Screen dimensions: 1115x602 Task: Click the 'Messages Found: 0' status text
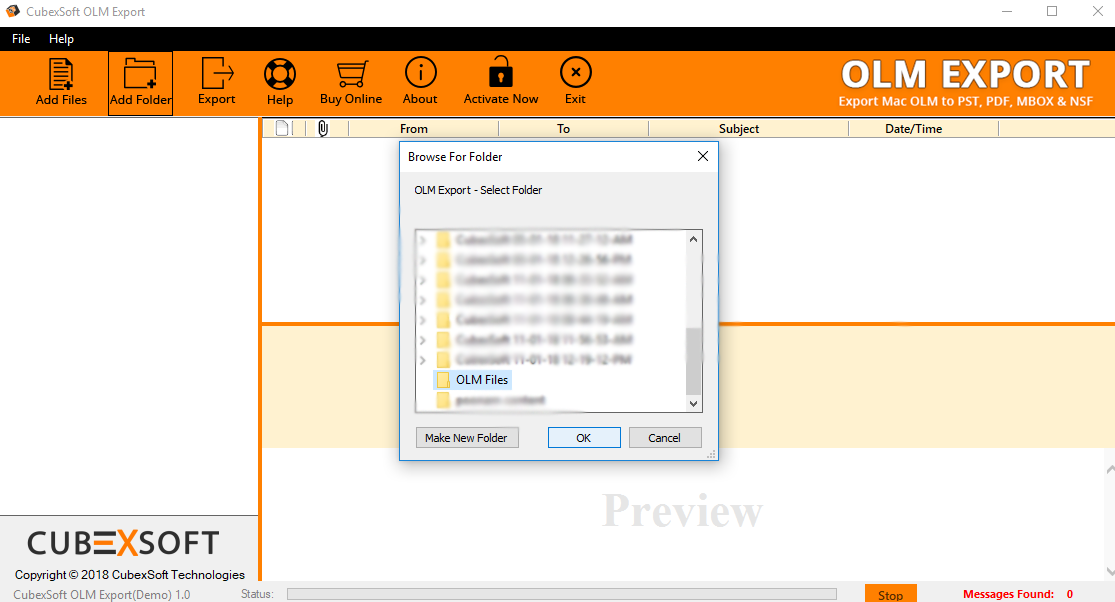pyautogui.click(x=1018, y=594)
